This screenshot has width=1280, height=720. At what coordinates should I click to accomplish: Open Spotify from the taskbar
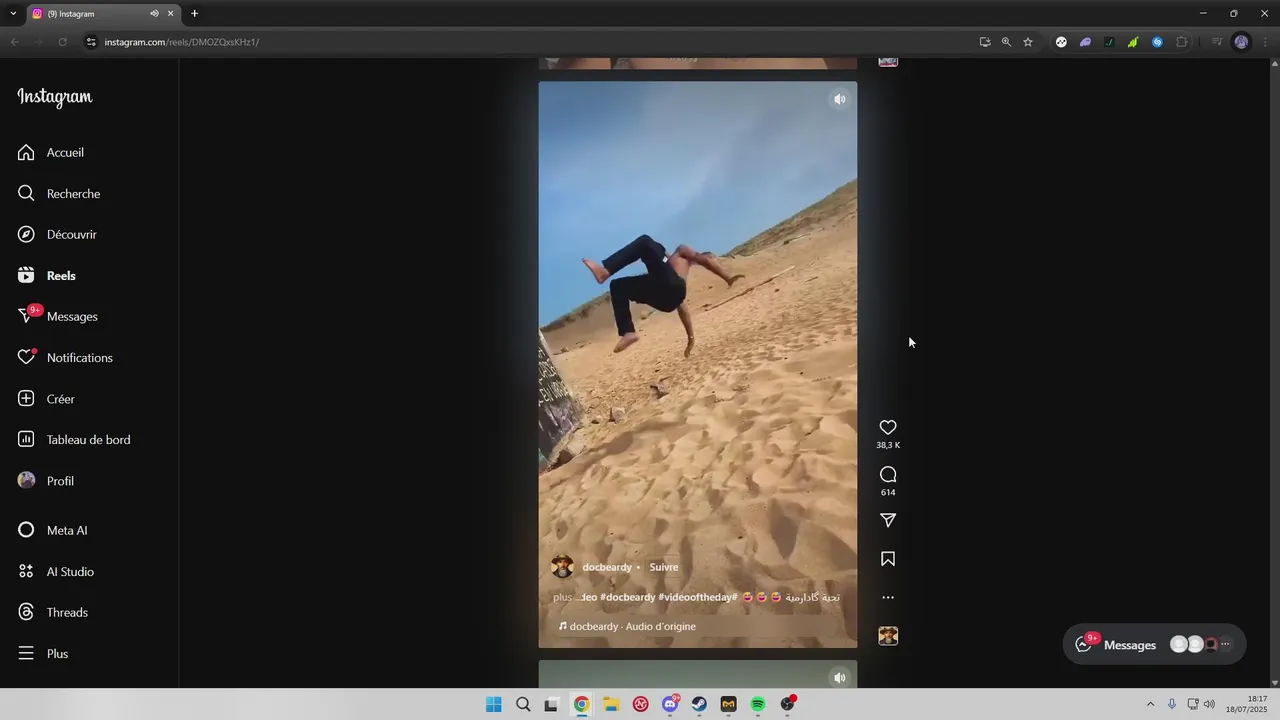(758, 704)
